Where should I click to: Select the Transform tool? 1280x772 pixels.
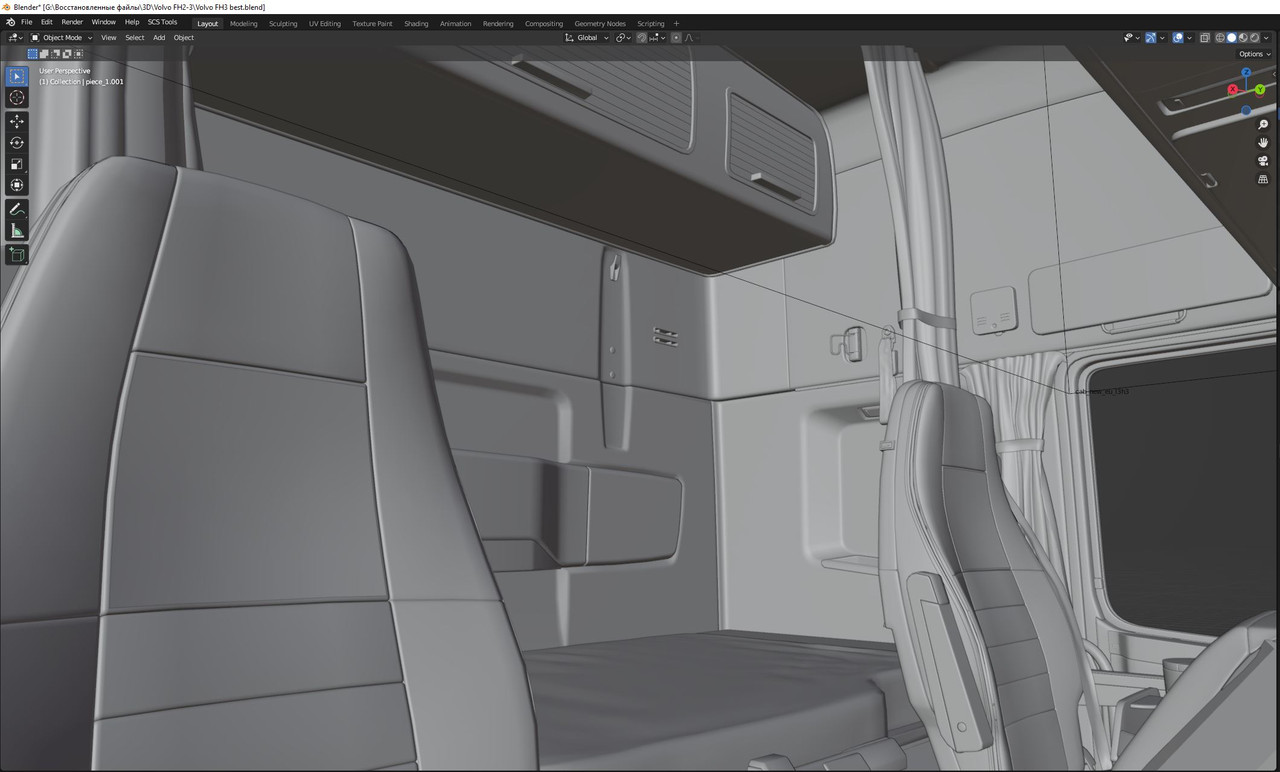pos(17,185)
